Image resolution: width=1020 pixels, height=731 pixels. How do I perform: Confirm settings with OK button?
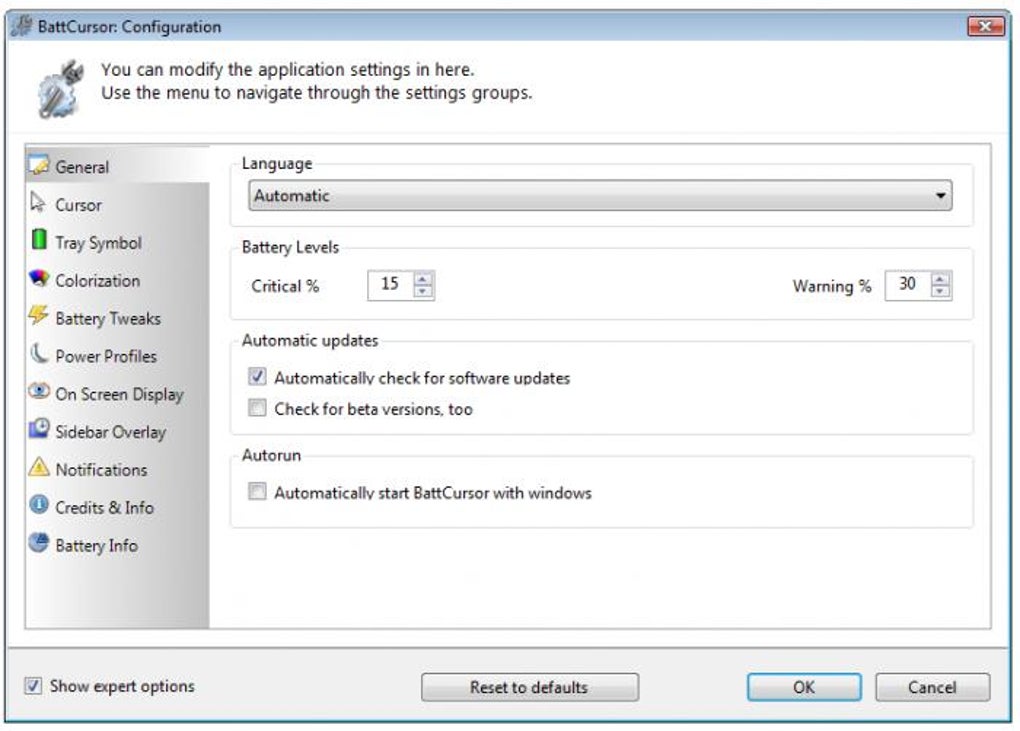click(x=804, y=687)
